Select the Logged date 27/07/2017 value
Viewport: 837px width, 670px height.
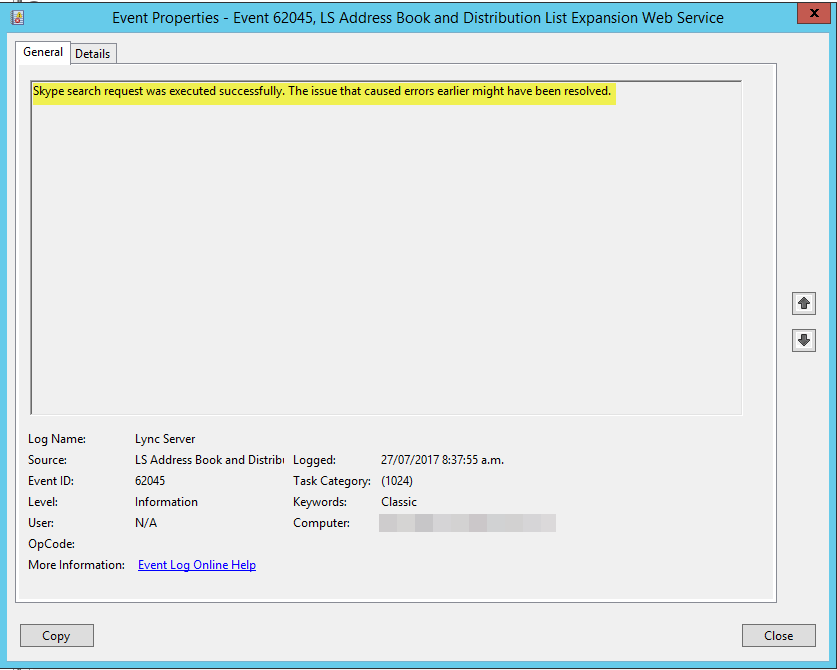442,460
